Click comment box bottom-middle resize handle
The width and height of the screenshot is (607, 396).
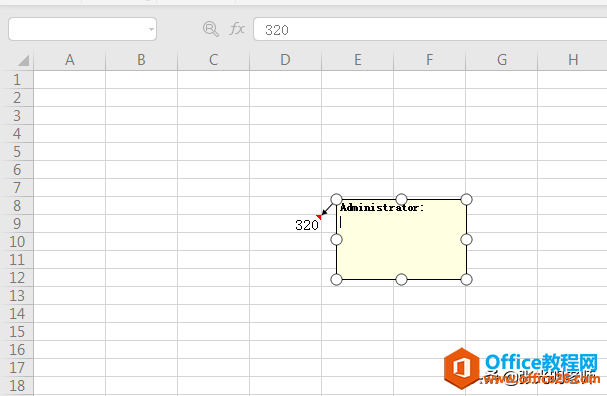coord(401,279)
